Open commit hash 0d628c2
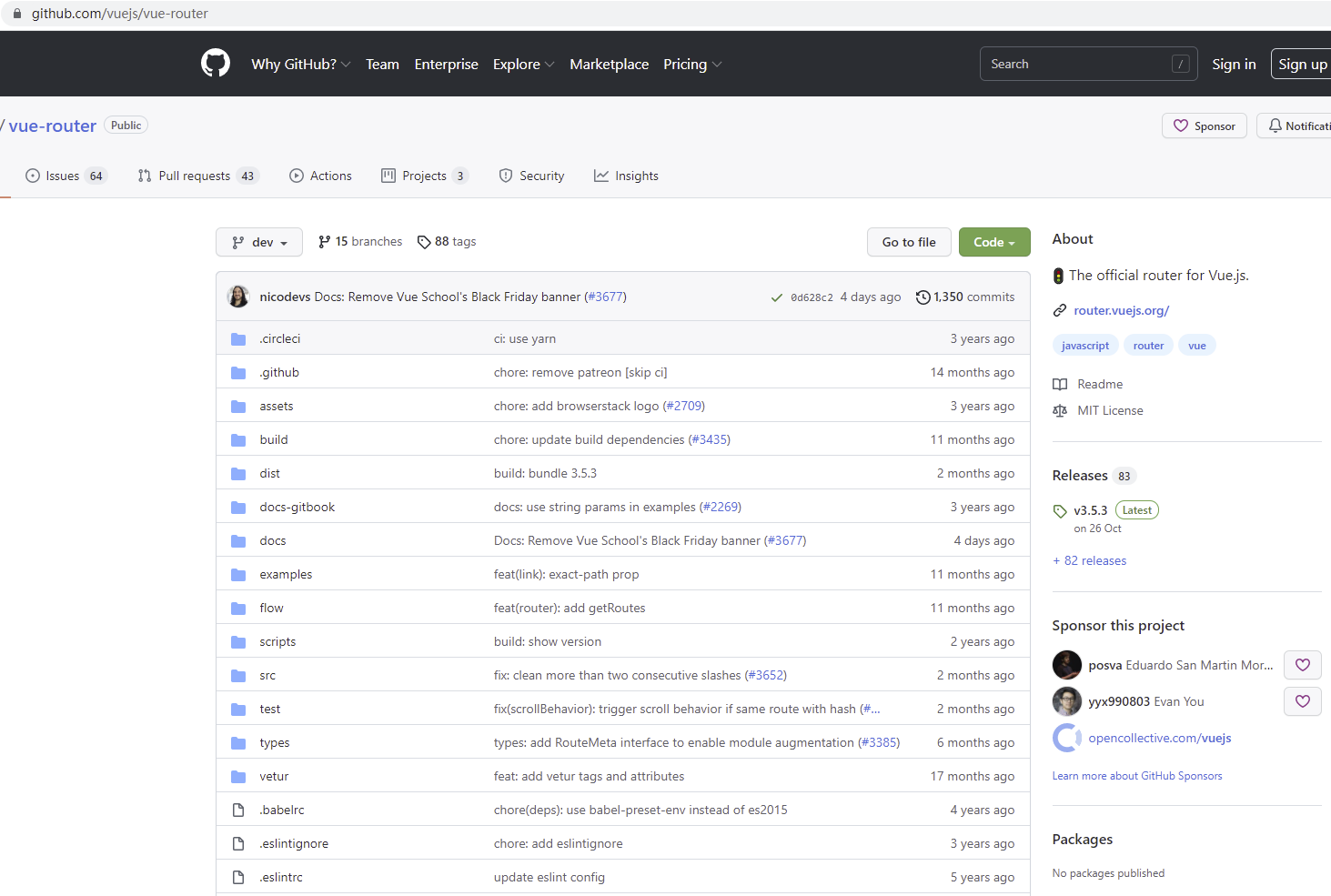Image resolution: width=1331 pixels, height=896 pixels. coord(812,297)
